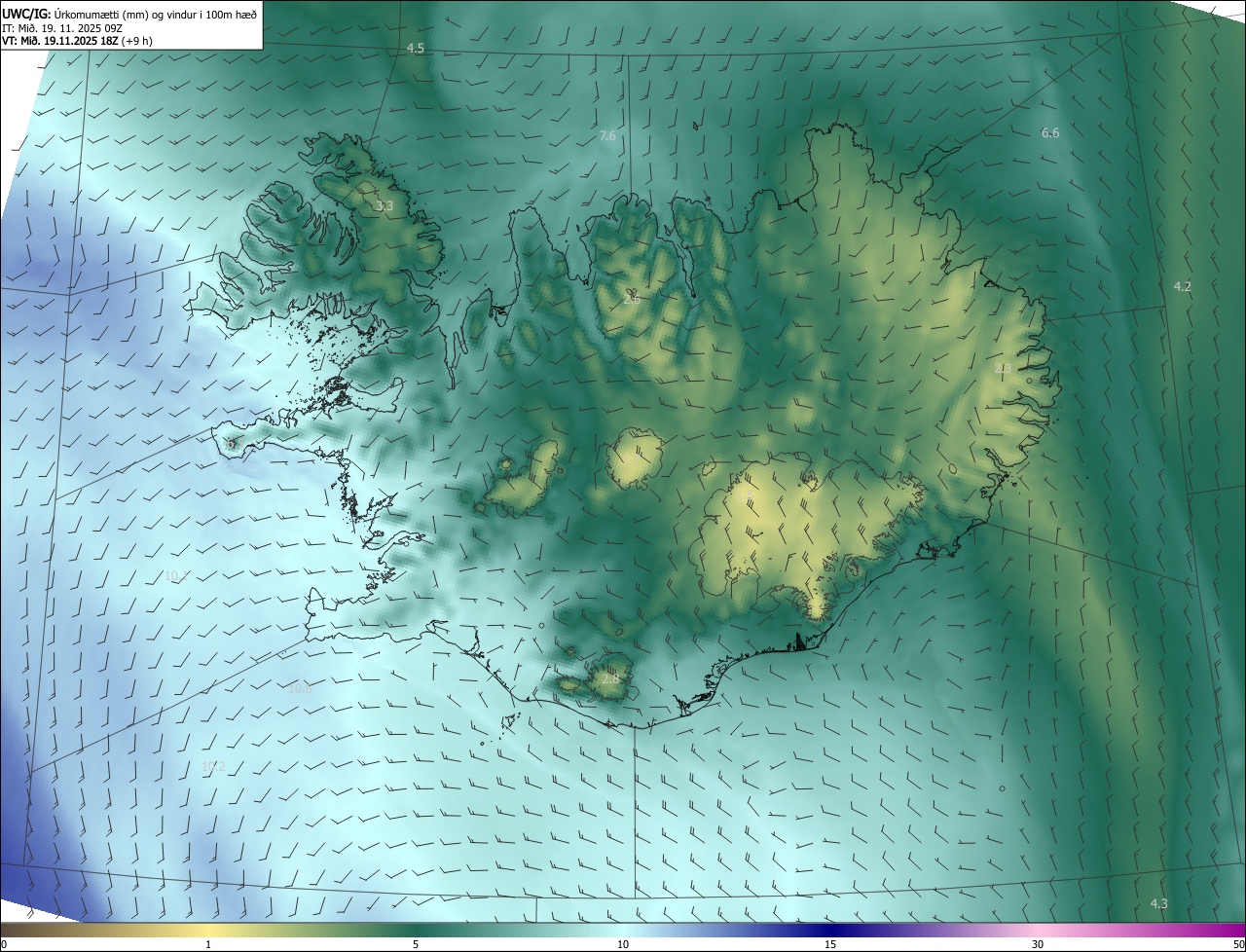Viewport: 1246px width, 952px height.
Task: Click the 4.3 value label in the southeast corner
Action: 1158,904
